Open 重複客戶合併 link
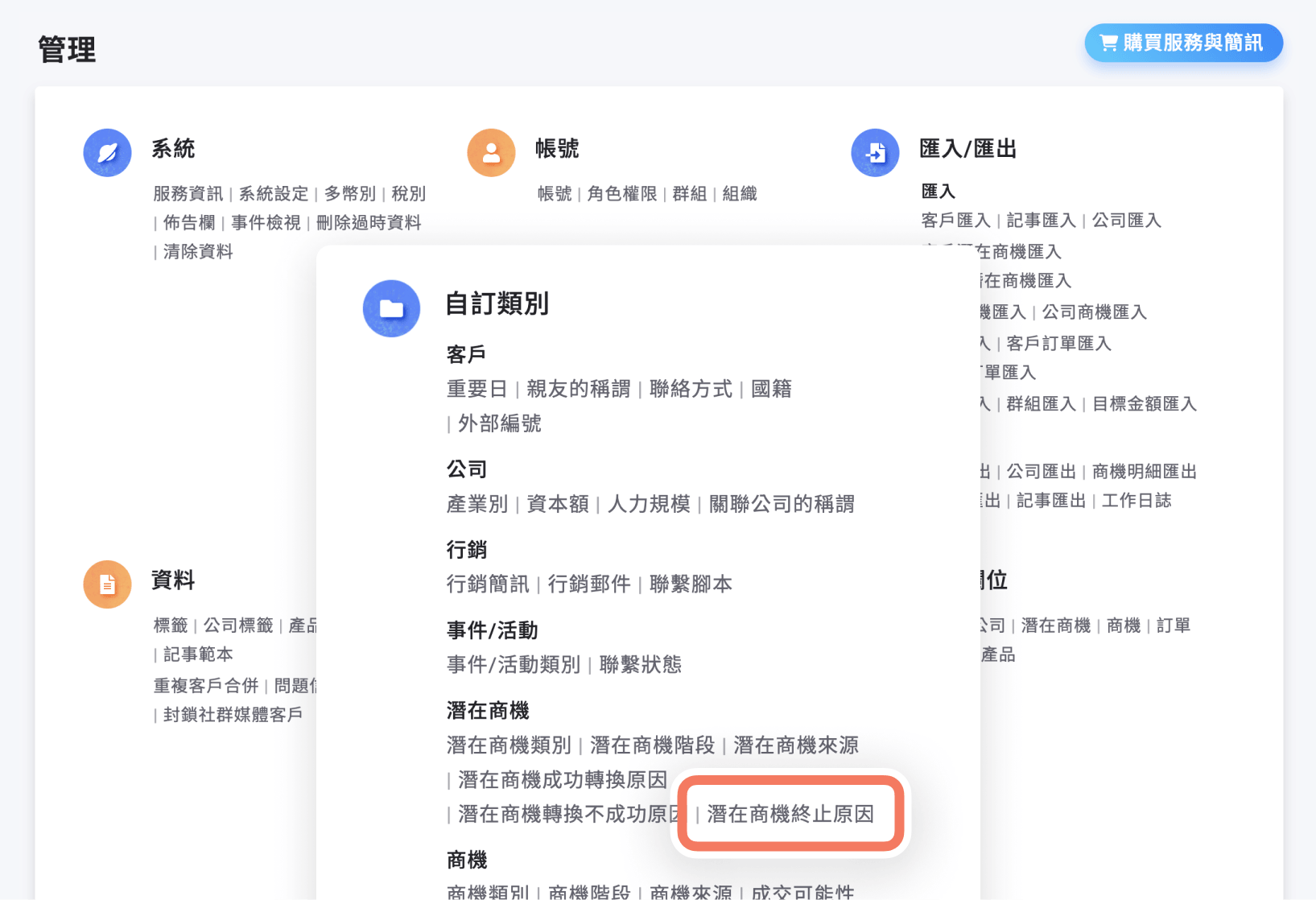Viewport: 1316px width, 900px height. tap(206, 686)
